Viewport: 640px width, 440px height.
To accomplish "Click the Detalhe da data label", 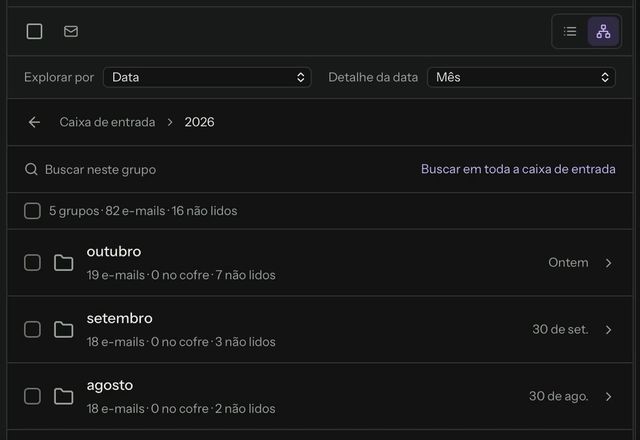I will 373,77.
